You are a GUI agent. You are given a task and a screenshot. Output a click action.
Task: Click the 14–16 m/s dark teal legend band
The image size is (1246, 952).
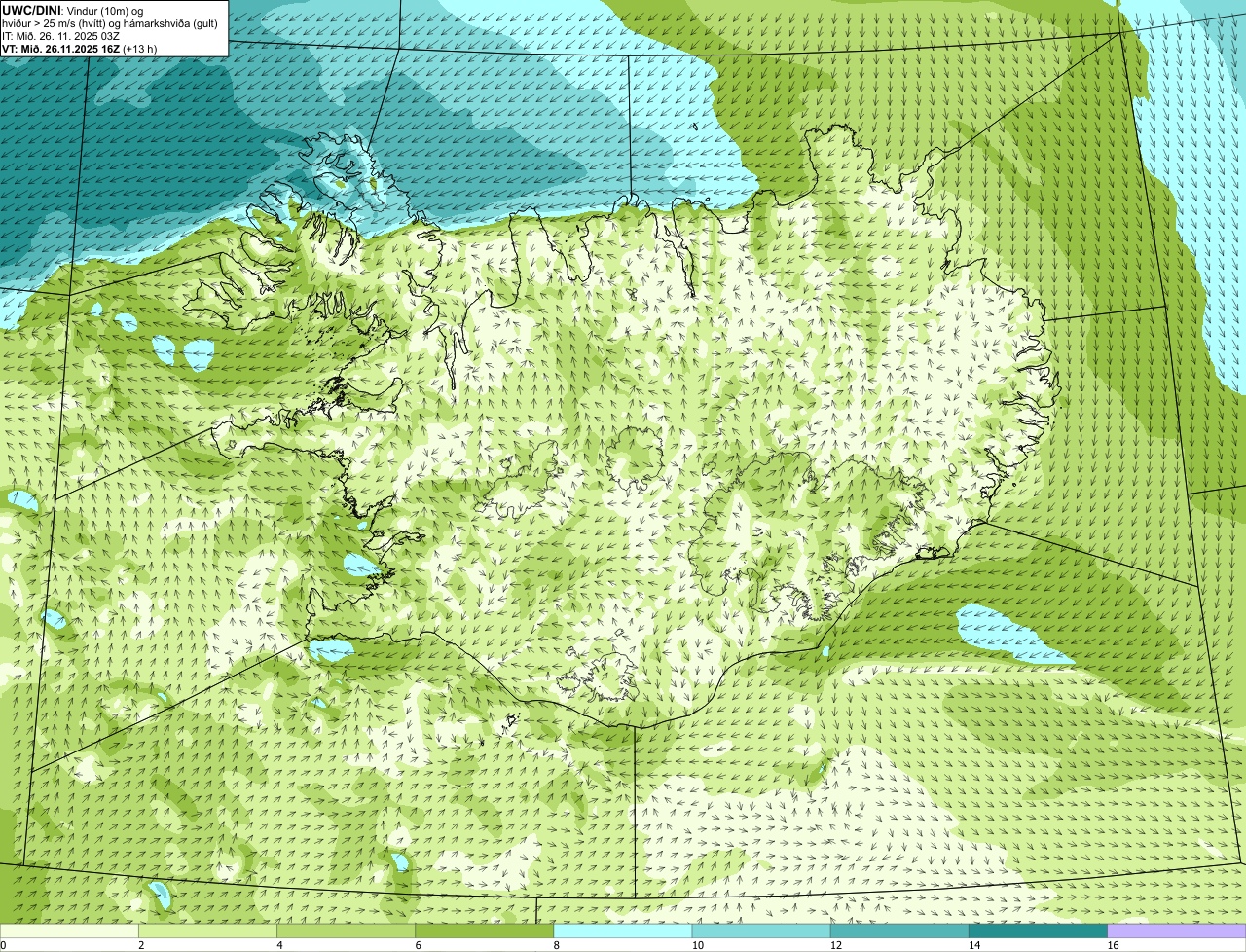[1038, 931]
